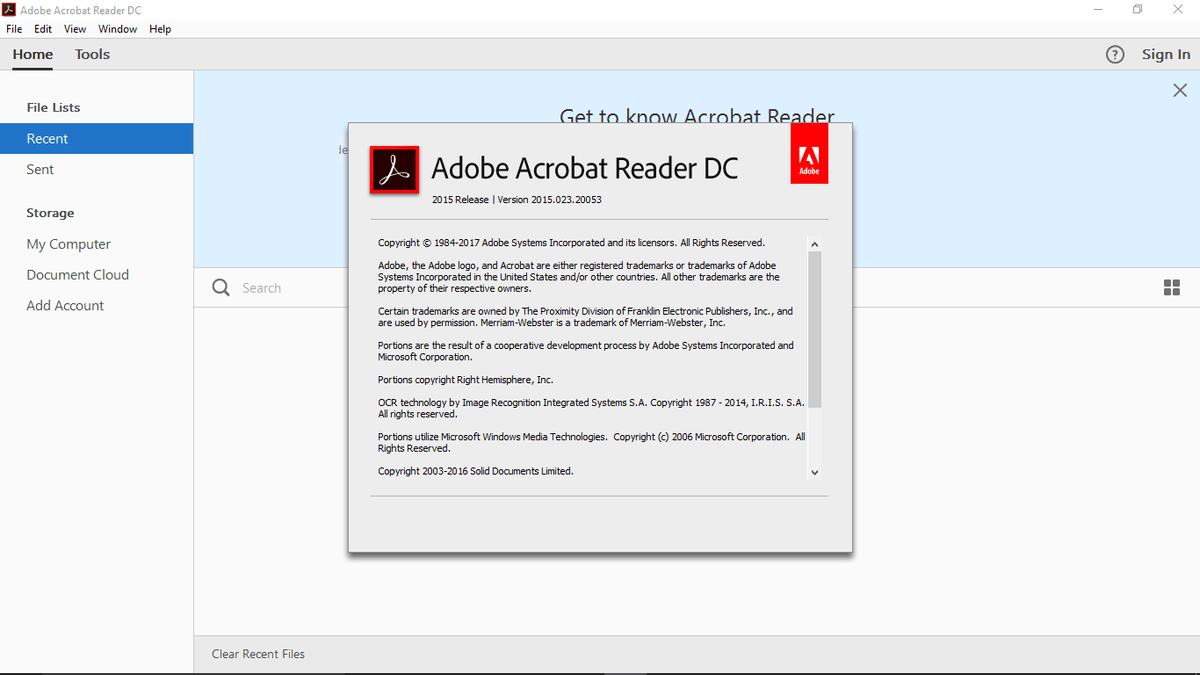1200x675 pixels.
Task: Click the Acrobat icon in title bar
Action: 9,10
